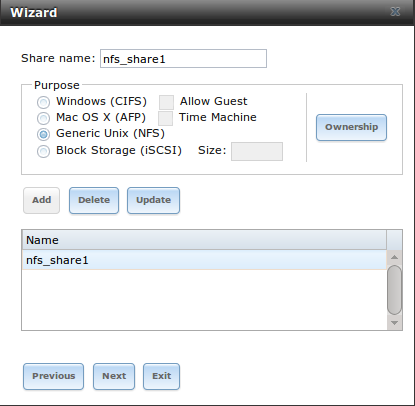
Task: Click the Add share button
Action: pyautogui.click(x=42, y=200)
